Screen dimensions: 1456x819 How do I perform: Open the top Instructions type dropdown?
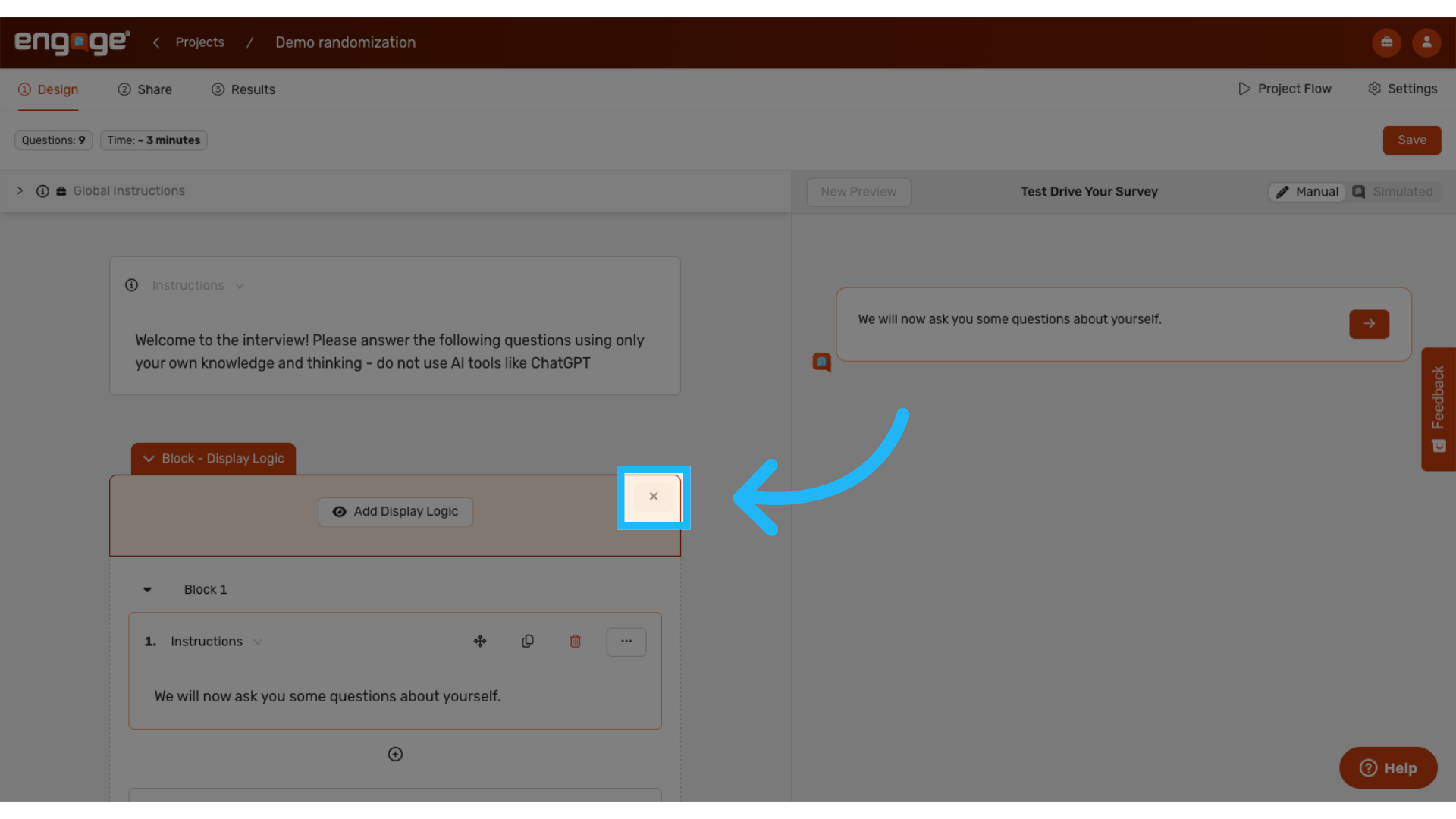(x=197, y=286)
